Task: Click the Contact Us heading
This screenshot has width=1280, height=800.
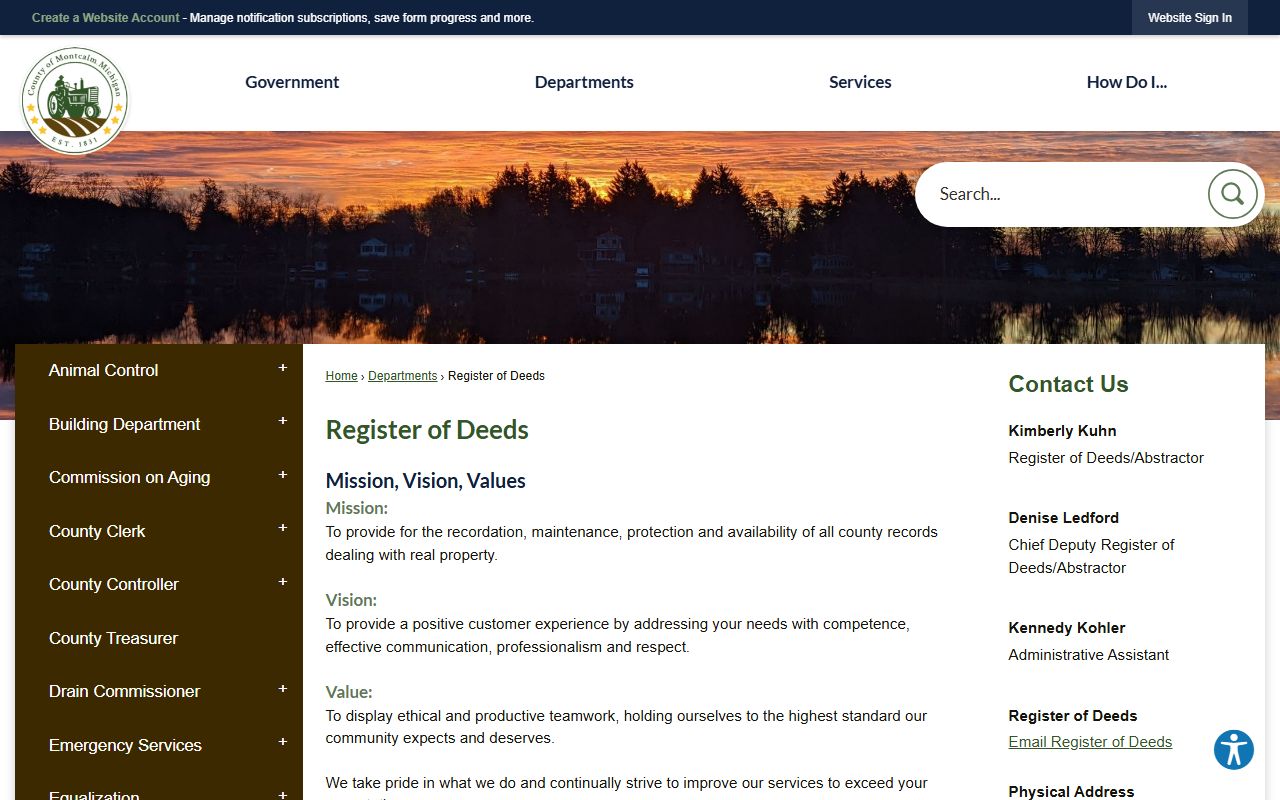Action: (x=1068, y=384)
